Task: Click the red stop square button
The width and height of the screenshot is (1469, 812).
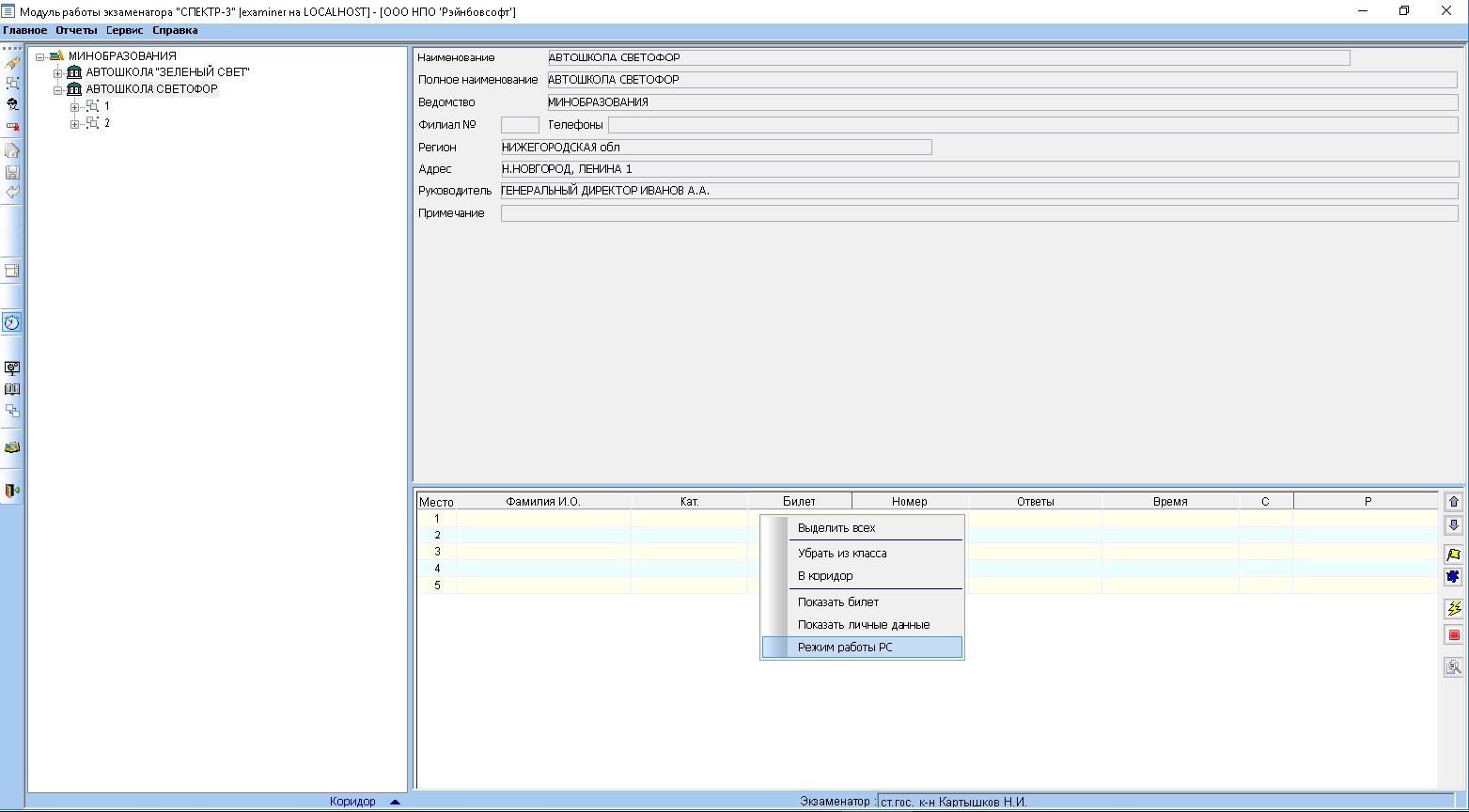Action: [1454, 635]
